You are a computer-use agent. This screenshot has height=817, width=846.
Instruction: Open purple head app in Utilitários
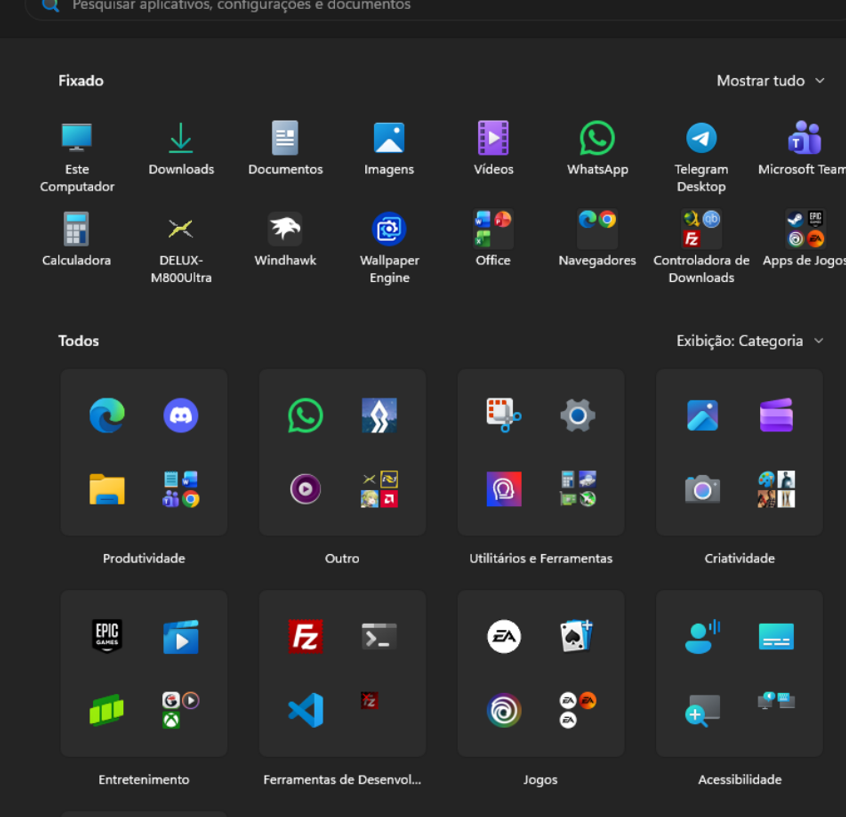pyautogui.click(x=504, y=489)
